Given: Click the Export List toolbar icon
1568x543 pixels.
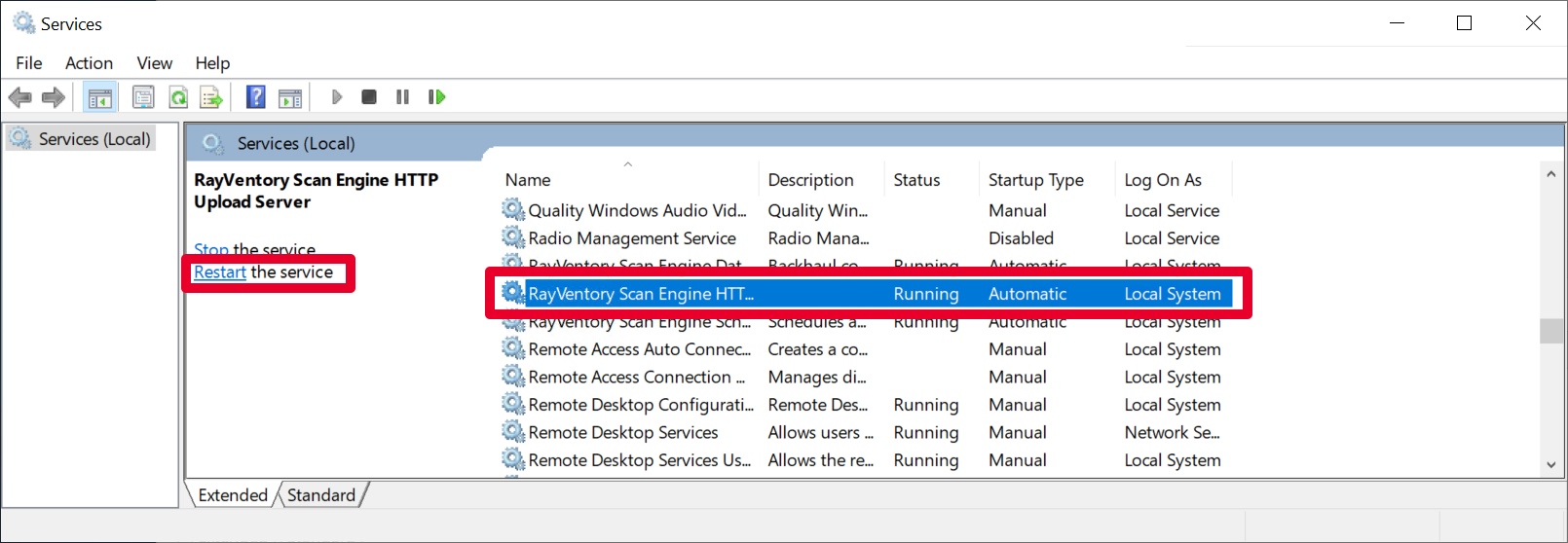Looking at the screenshot, I should coord(211,97).
